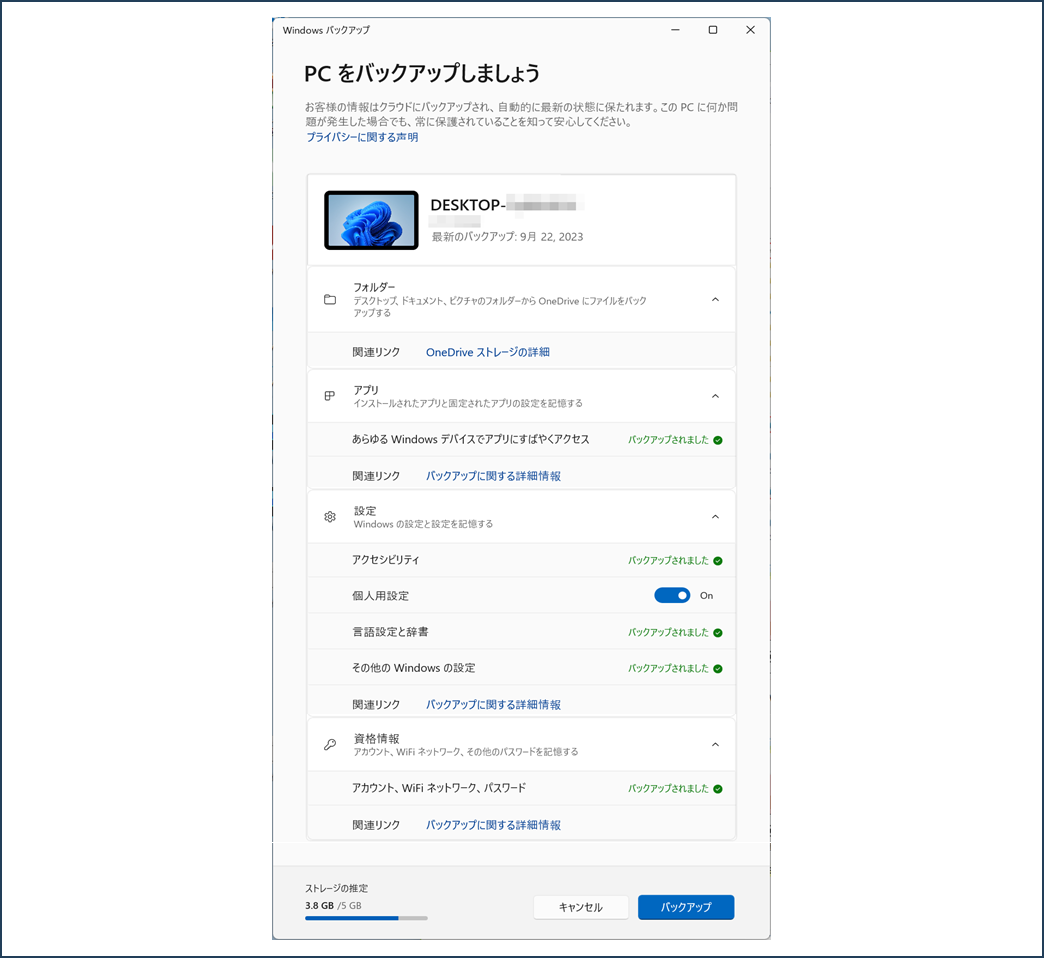The height and width of the screenshot is (958, 1044).
Task: Open バックアップに関する詳細情報 link under 資格情報
Action: pos(493,825)
